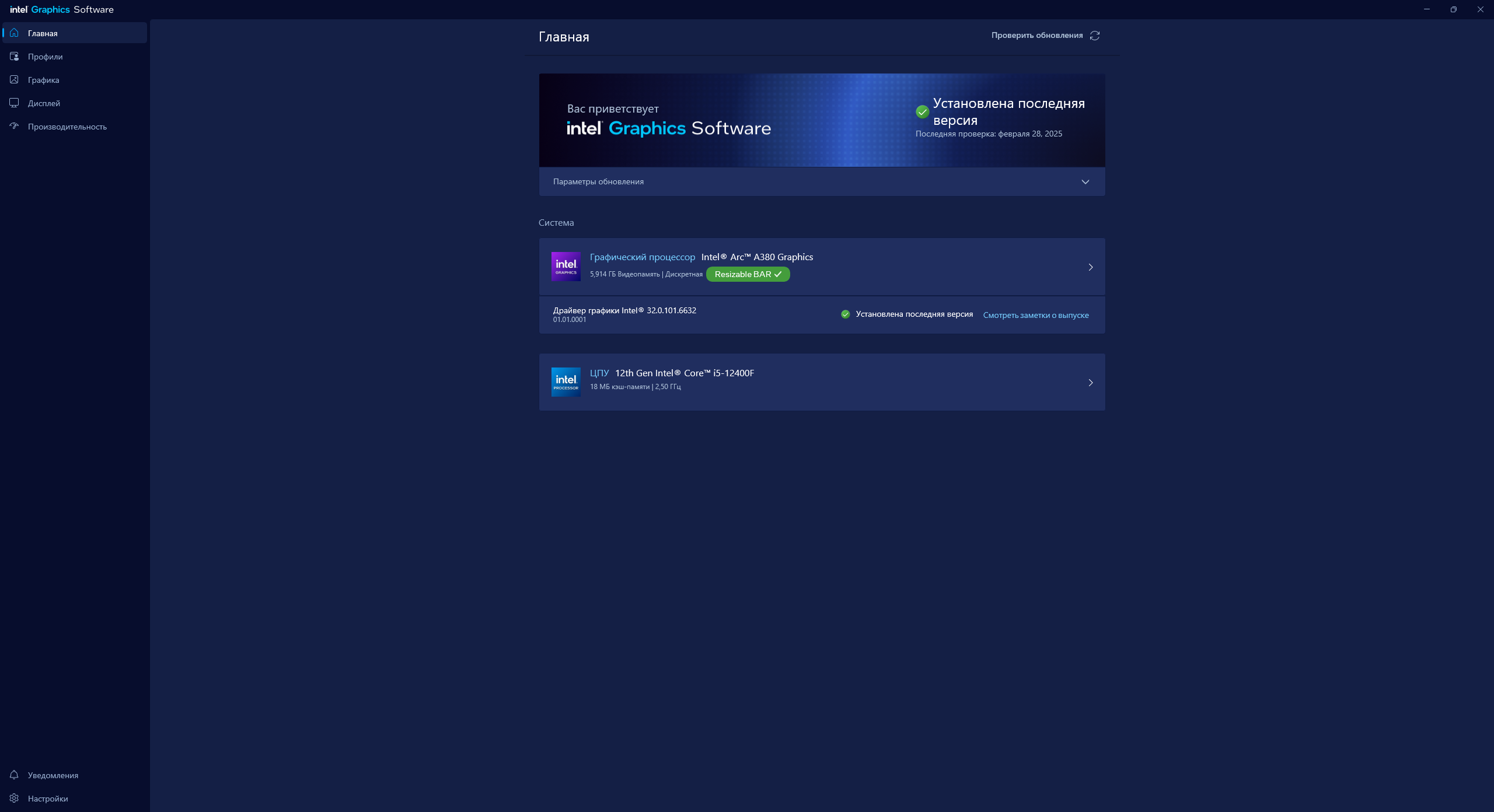The height and width of the screenshot is (812, 1494).
Task: Close the Intel Graphics Software window
Action: 1481,9
